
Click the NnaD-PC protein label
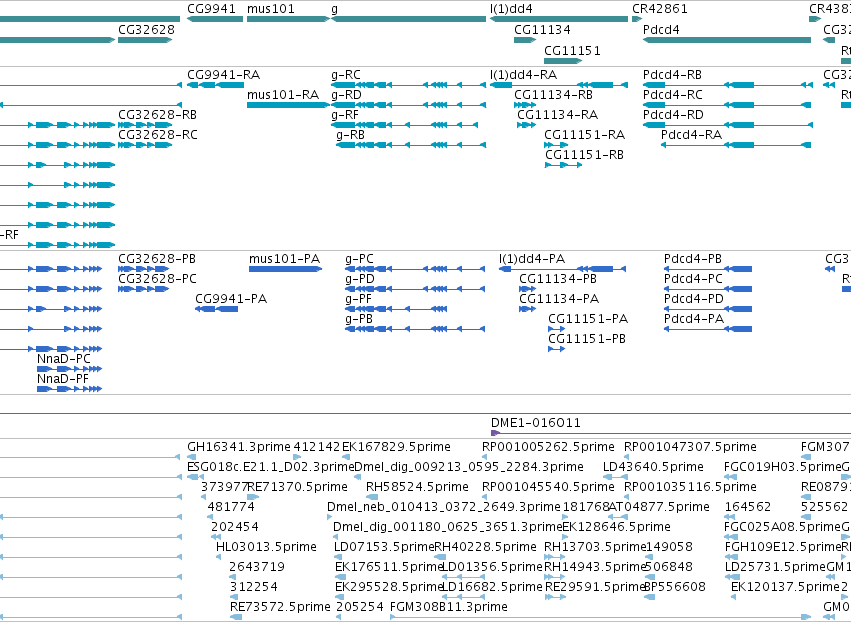click(63, 359)
